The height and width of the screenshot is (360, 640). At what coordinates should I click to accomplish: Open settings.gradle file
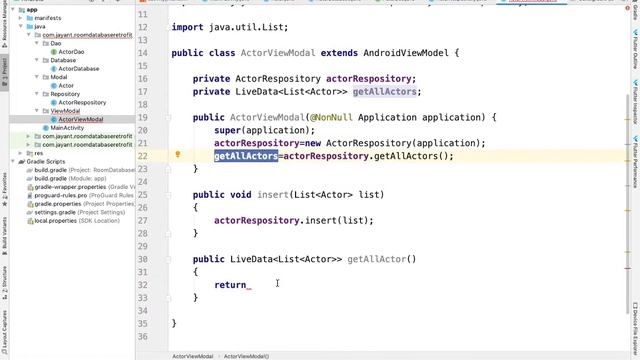(76, 212)
